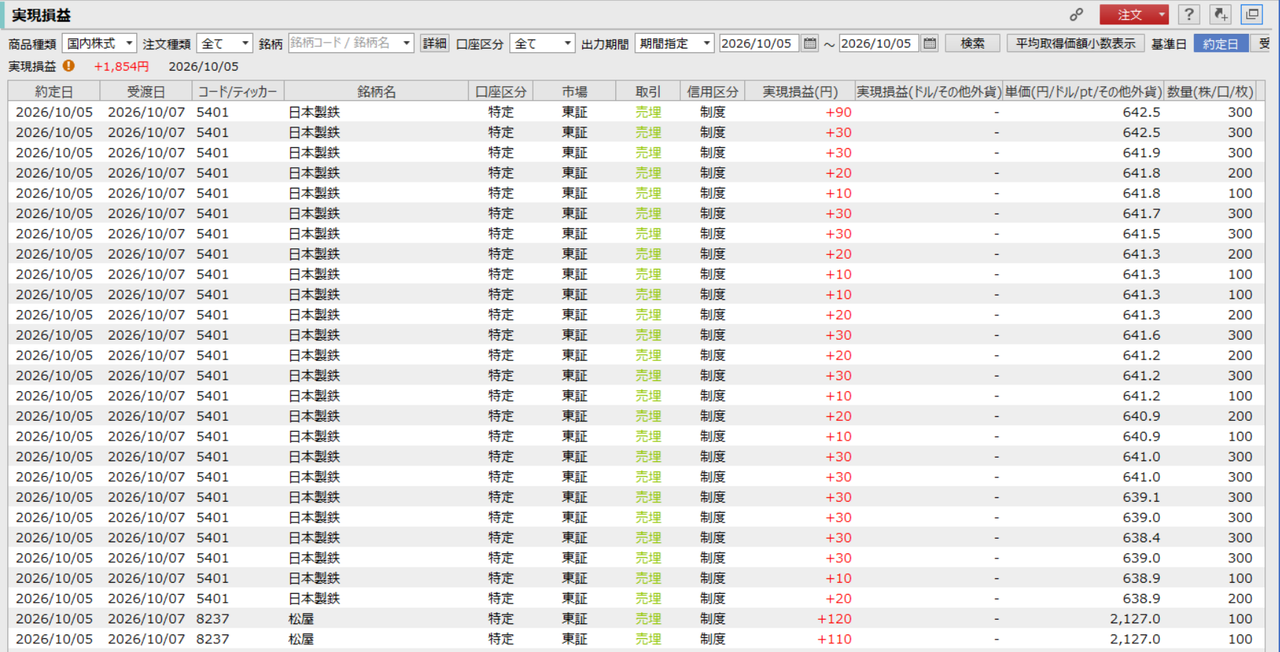Click the 検索 button
Viewport: 1280px width, 652px height.
(x=973, y=43)
